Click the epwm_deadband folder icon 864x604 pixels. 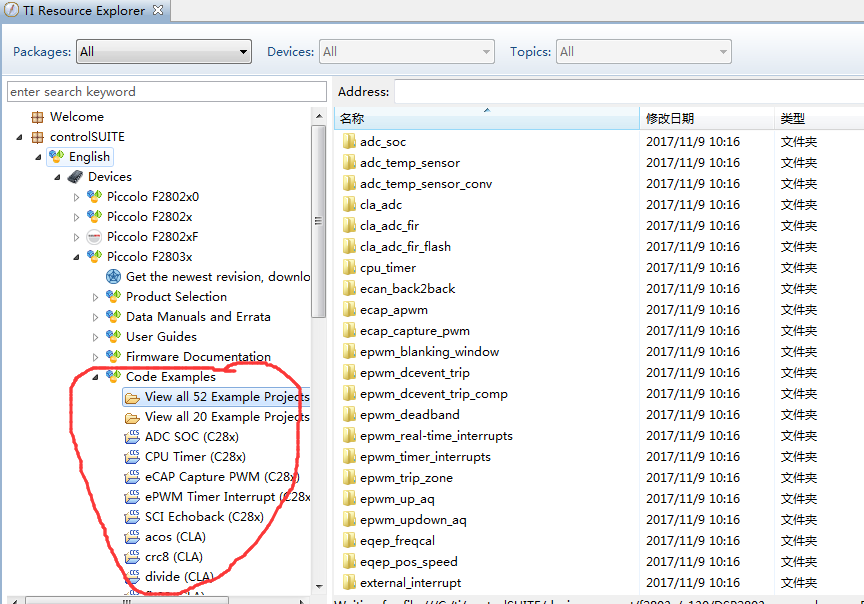(349, 414)
